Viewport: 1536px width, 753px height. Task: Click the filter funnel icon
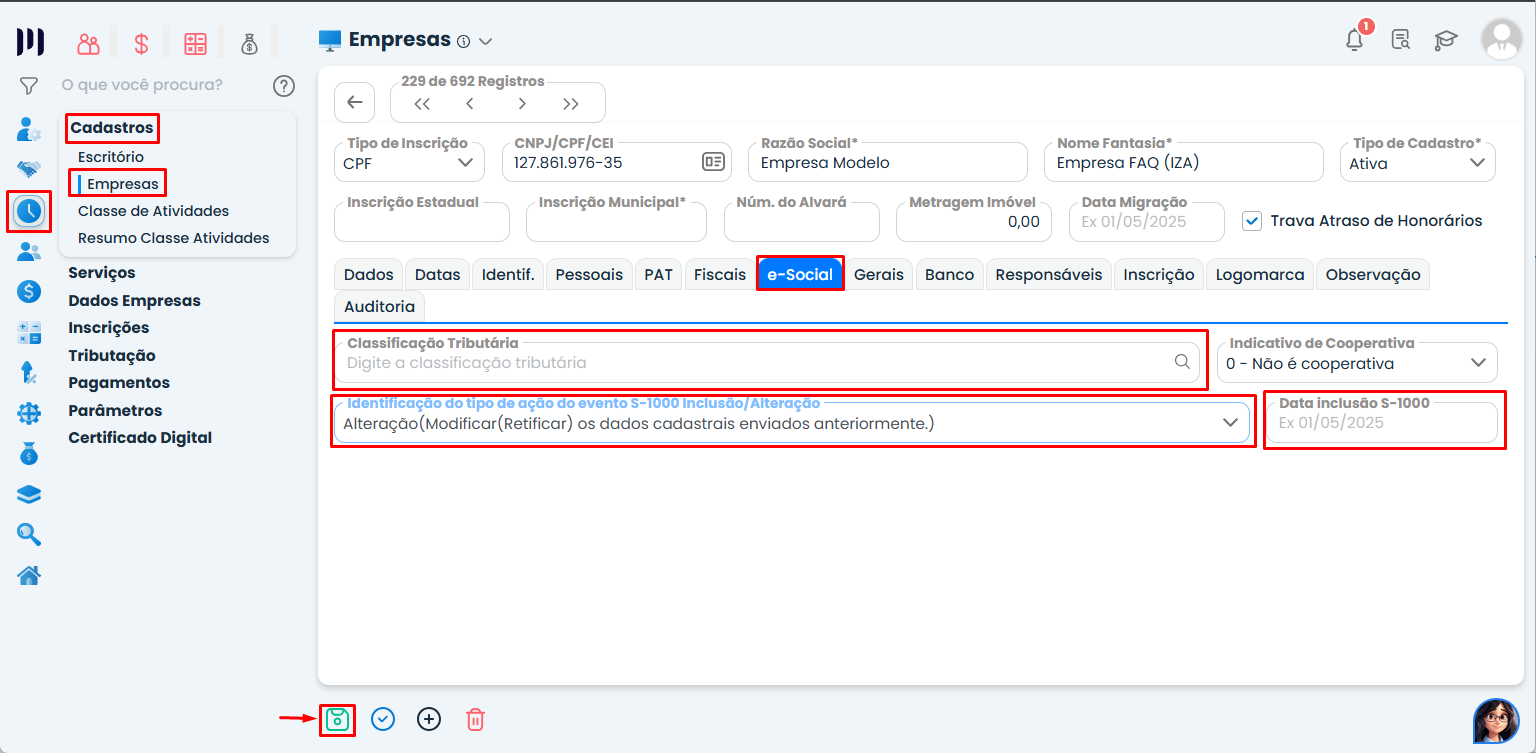click(x=29, y=86)
